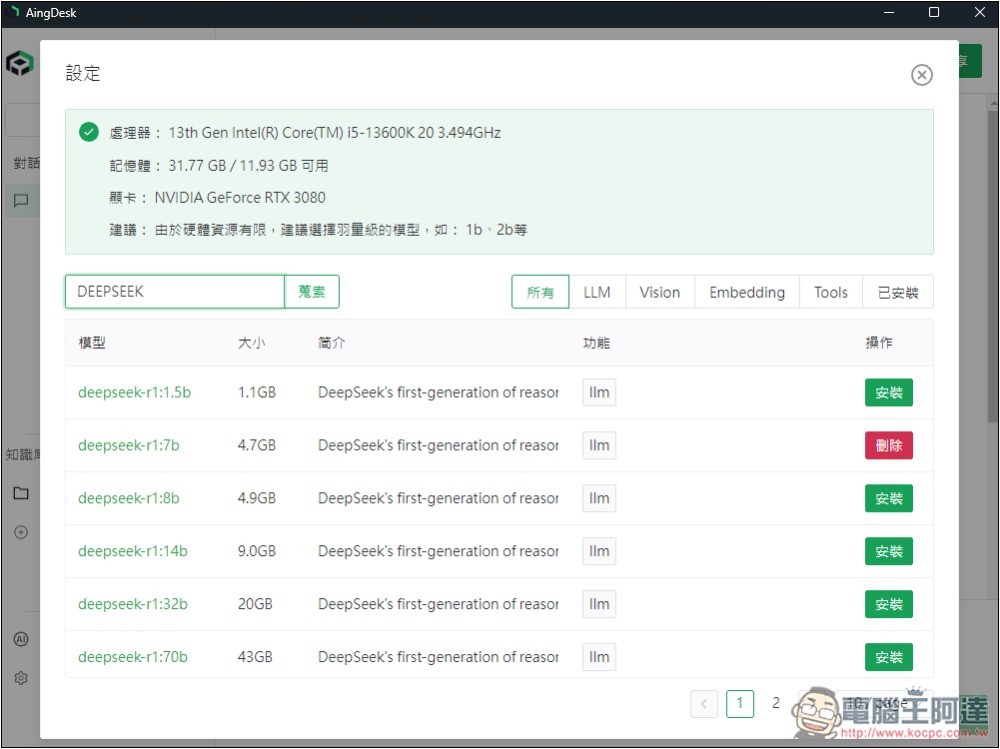Install the deepseek-r1:1.5b model
Viewport: 1000px width, 749px height.
tap(888, 393)
